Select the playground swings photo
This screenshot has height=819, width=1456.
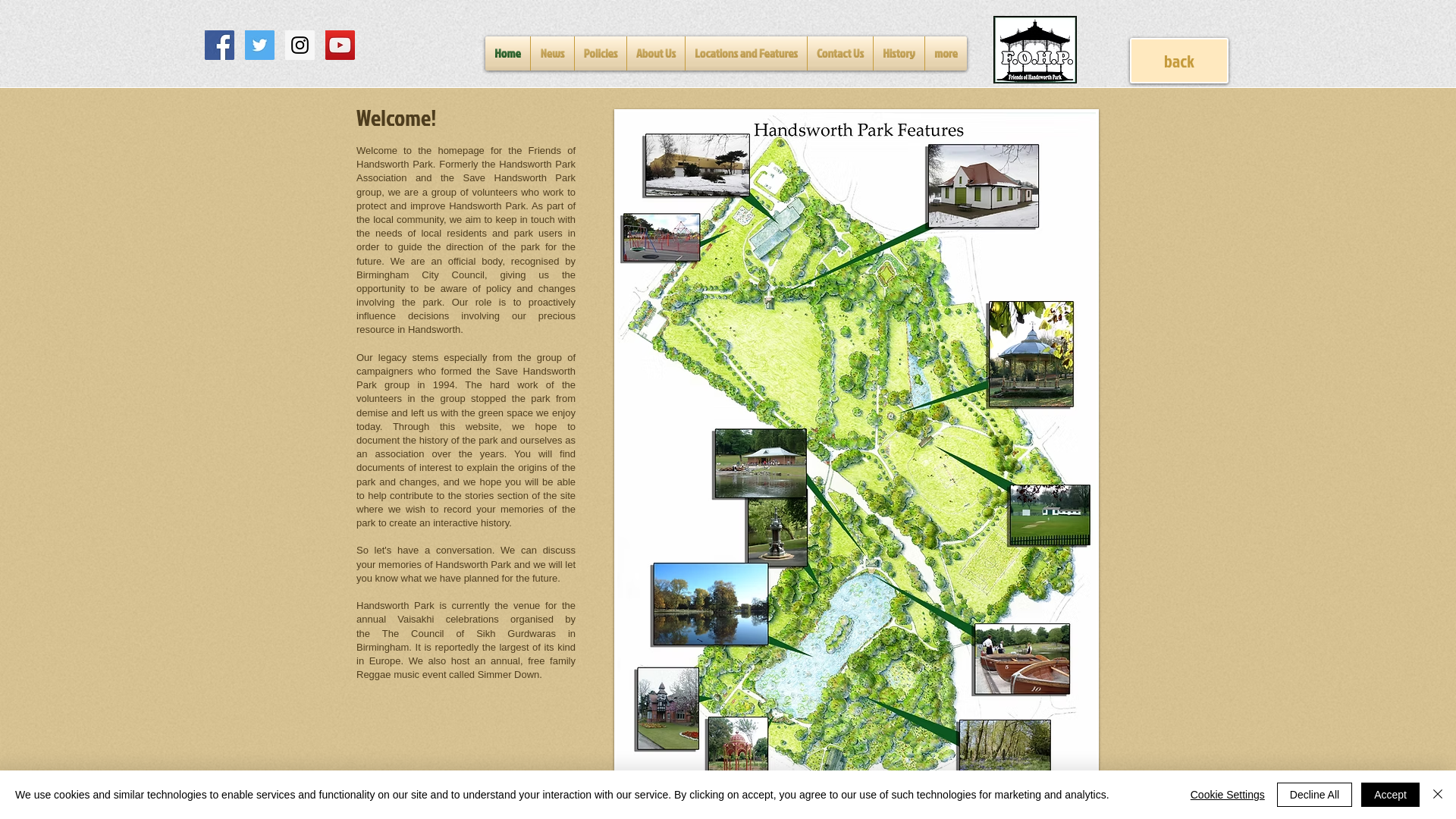661,237
